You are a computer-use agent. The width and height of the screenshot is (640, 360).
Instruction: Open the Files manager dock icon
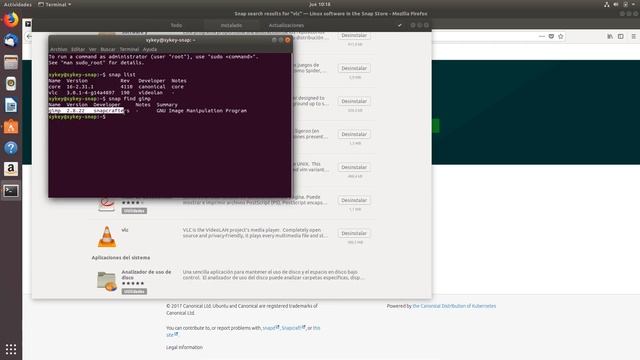pyautogui.click(x=11, y=62)
